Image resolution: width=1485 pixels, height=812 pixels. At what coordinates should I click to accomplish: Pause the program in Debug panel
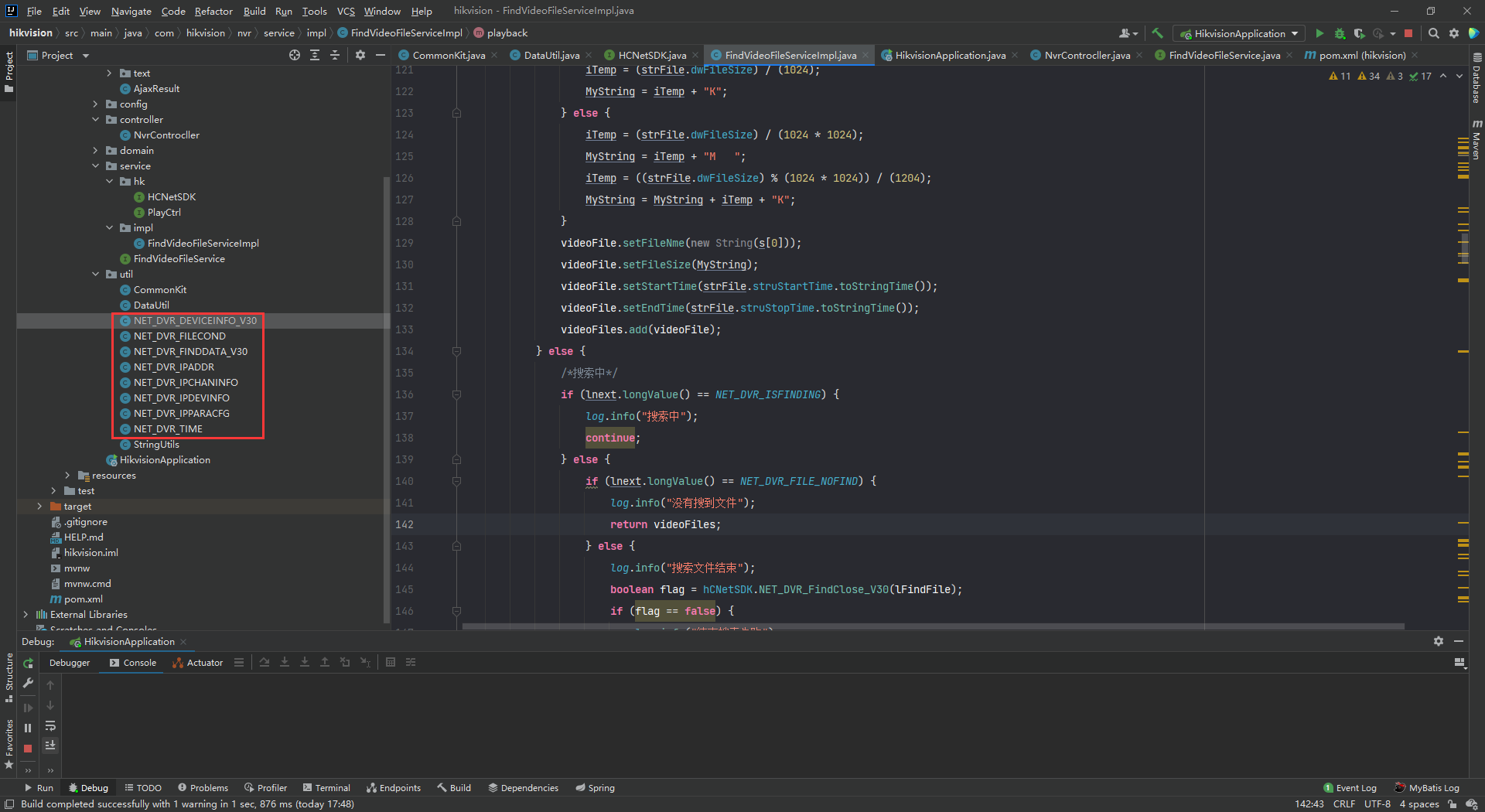[x=28, y=728]
